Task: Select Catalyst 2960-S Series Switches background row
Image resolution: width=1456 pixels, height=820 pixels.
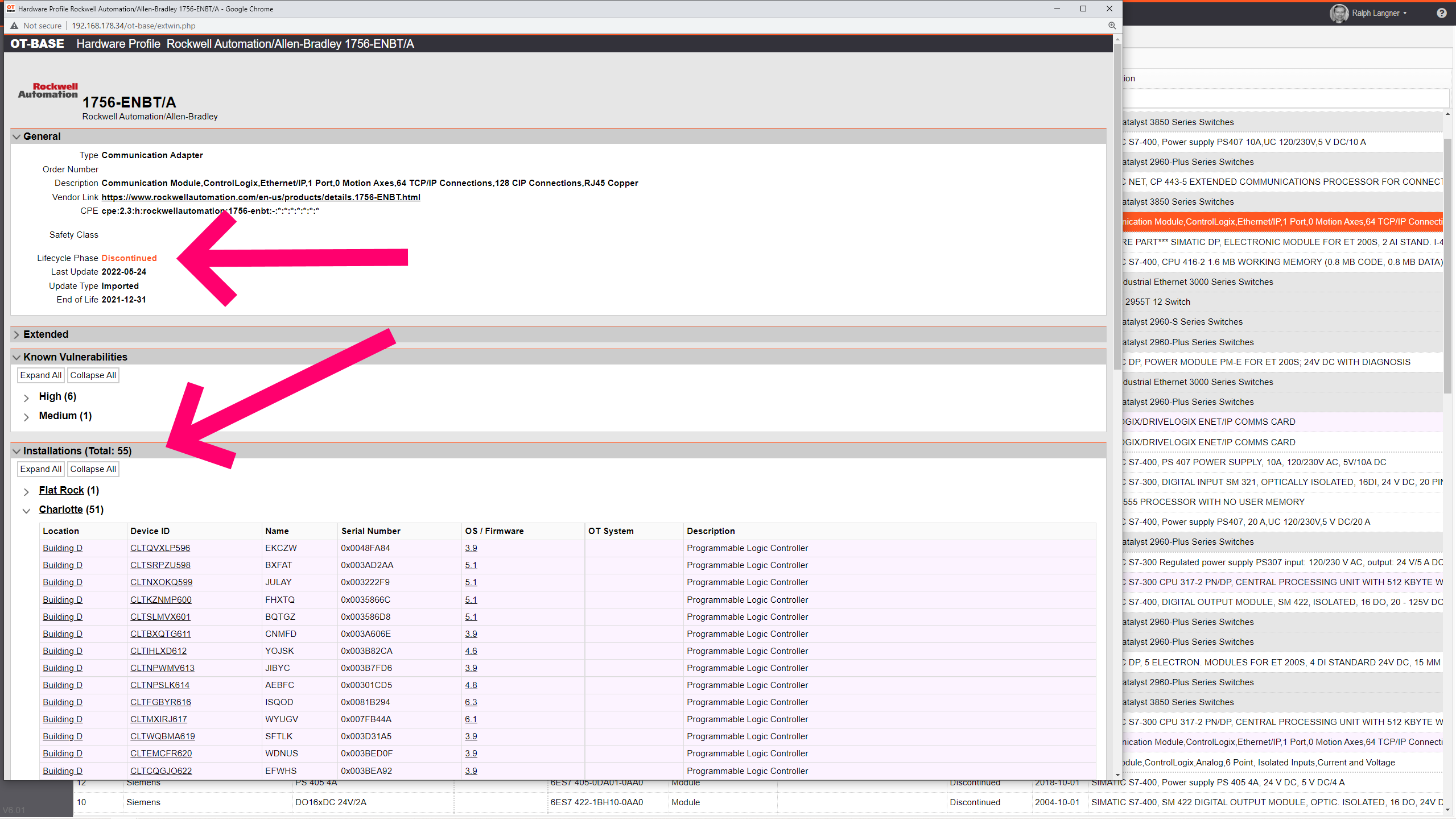Action: click(x=1282, y=322)
